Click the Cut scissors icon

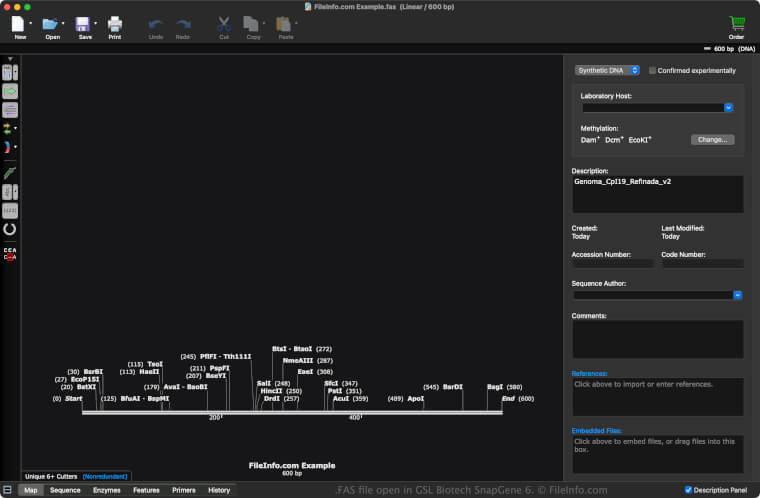(x=223, y=23)
